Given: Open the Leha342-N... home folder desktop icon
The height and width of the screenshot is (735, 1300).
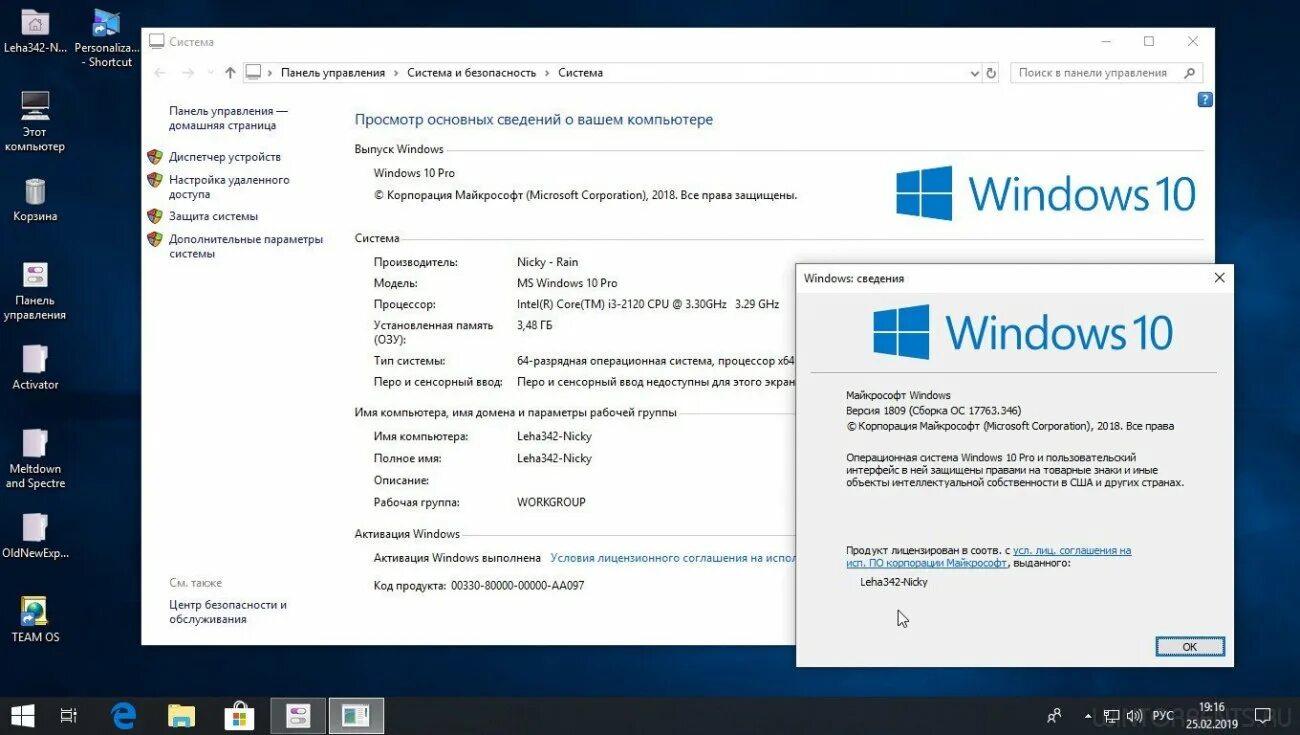Looking at the screenshot, I should tap(35, 32).
